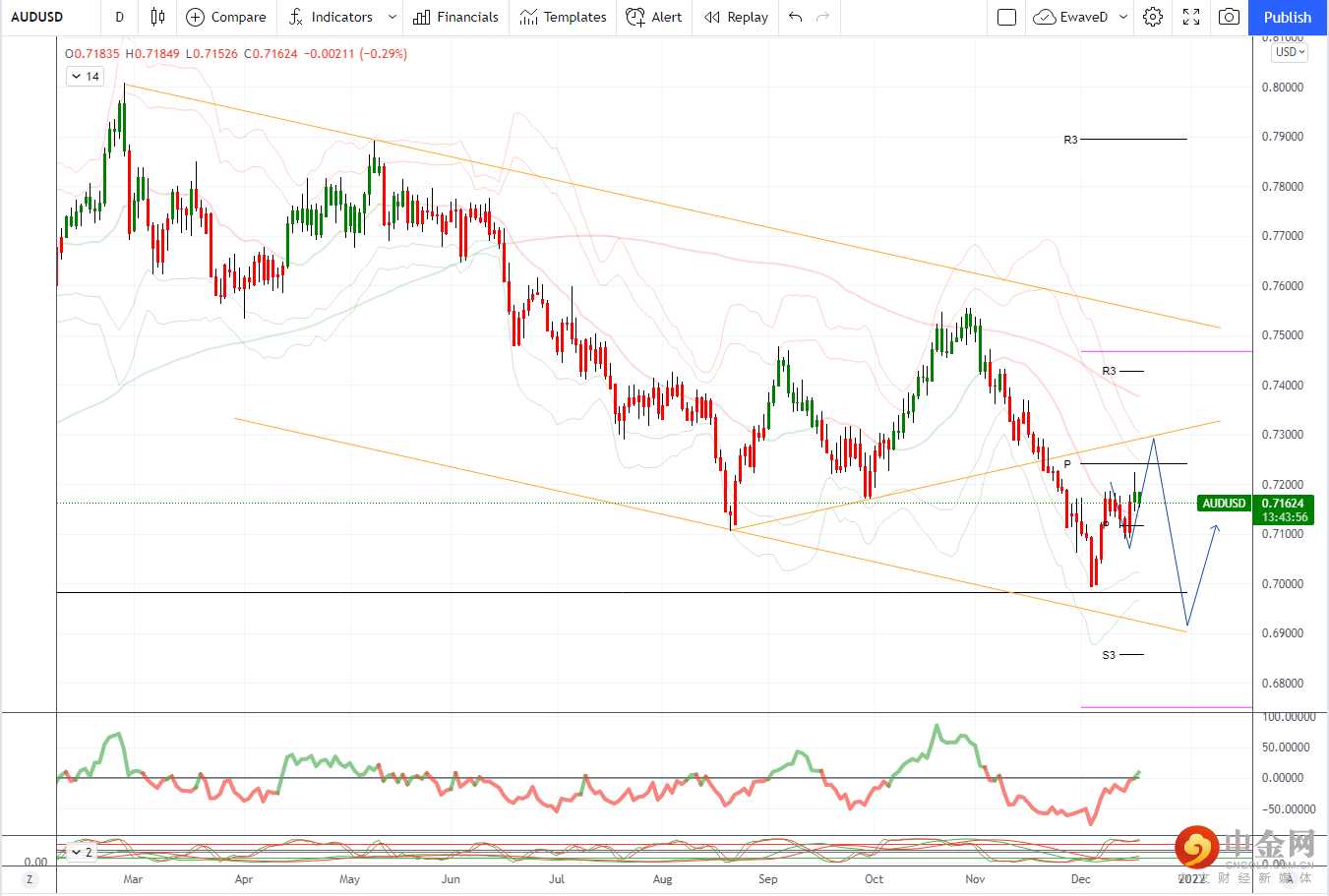Click the 50.00000 oscillator scale value
Image resolution: width=1329 pixels, height=896 pixels.
click(x=1288, y=747)
